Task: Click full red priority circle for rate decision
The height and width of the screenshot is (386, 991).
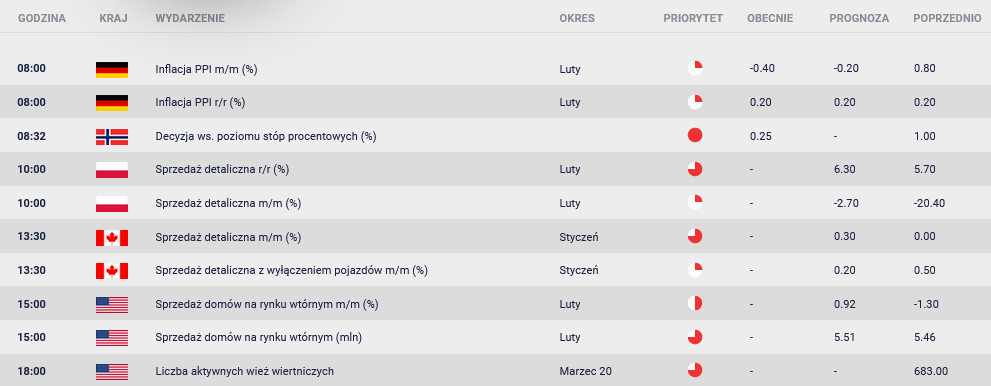Action: [695, 135]
